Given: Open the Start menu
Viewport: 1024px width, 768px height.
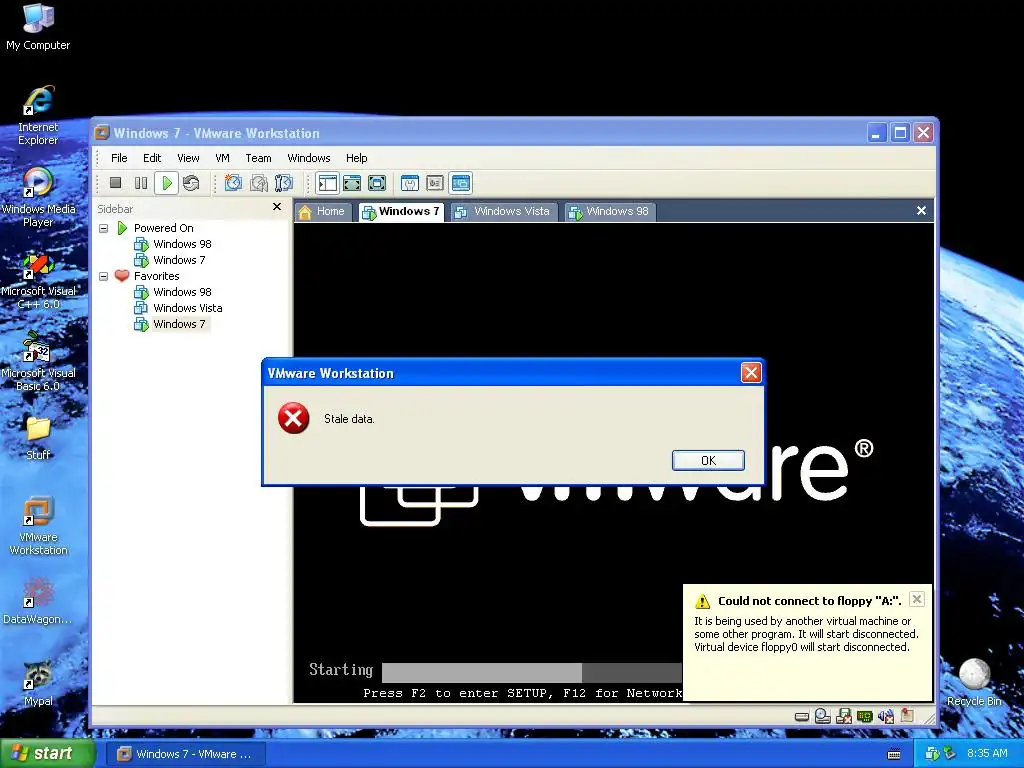Looking at the screenshot, I should (47, 754).
